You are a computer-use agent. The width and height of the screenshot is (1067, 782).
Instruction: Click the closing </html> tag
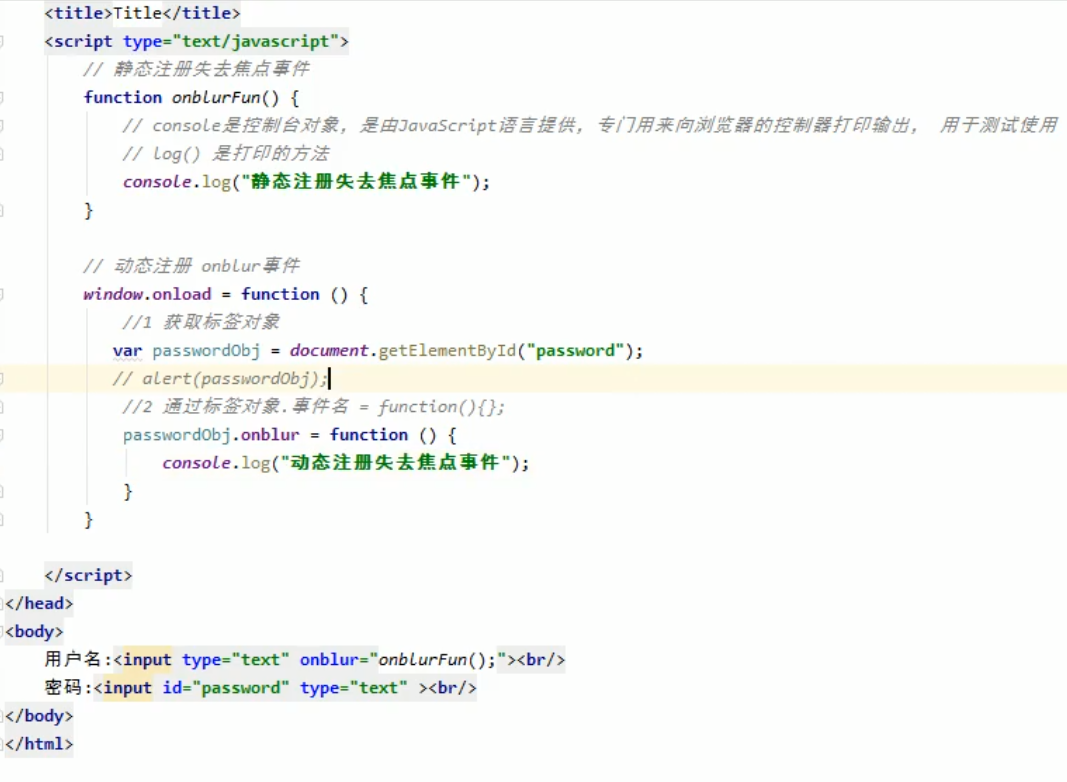click(39, 744)
